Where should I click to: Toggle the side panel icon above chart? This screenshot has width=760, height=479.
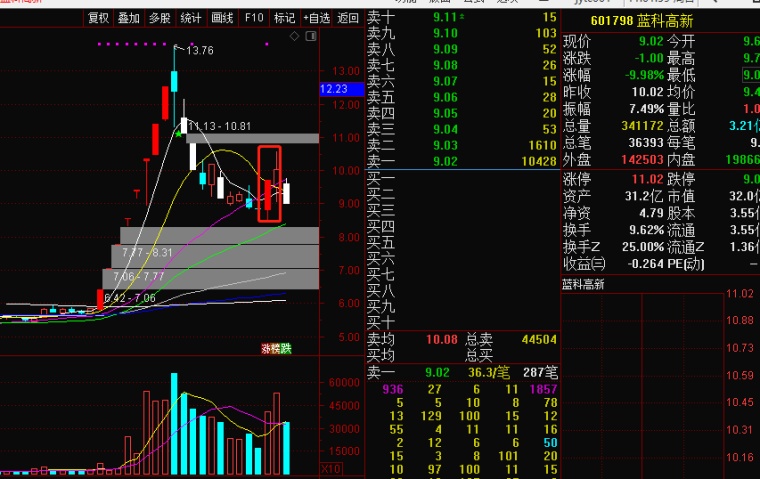[x=311, y=36]
